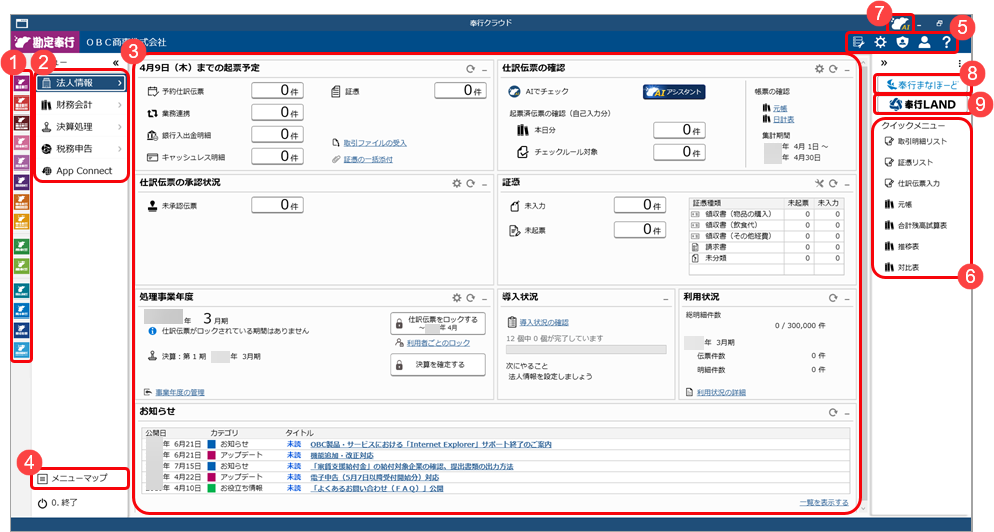
Task: Minimize the お知らせ panel
Action: point(847,413)
